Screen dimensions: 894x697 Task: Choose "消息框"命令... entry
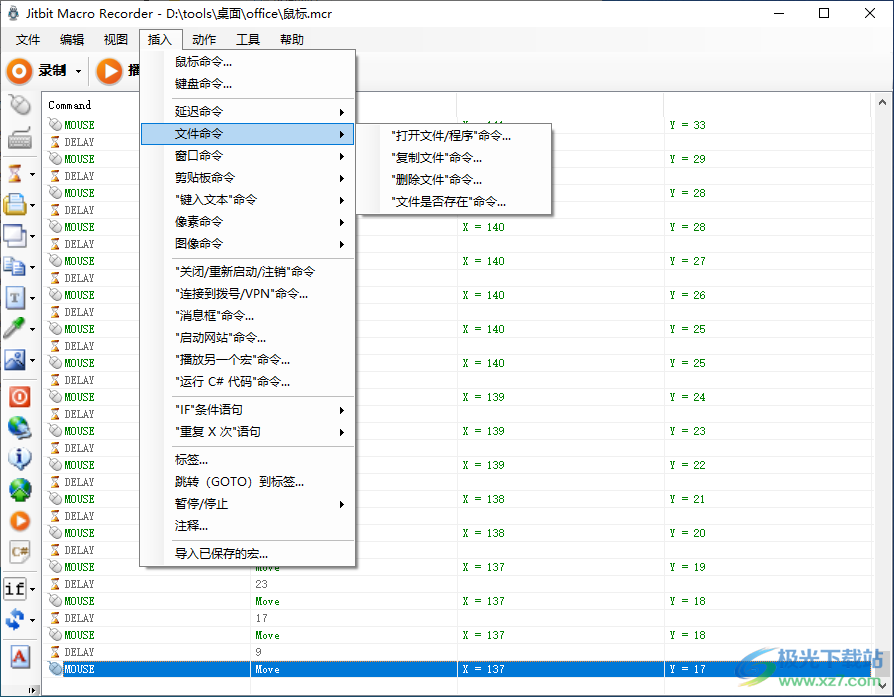[247, 316]
